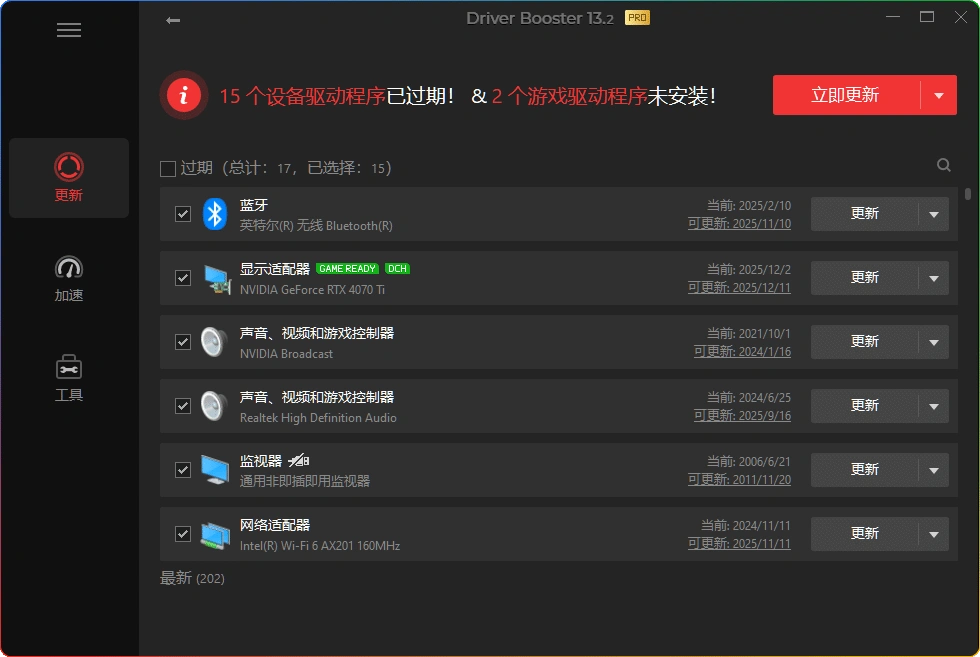Open the Bluetooth row's 更新 dropdown arrow
This screenshot has height=657, width=980.
click(935, 213)
